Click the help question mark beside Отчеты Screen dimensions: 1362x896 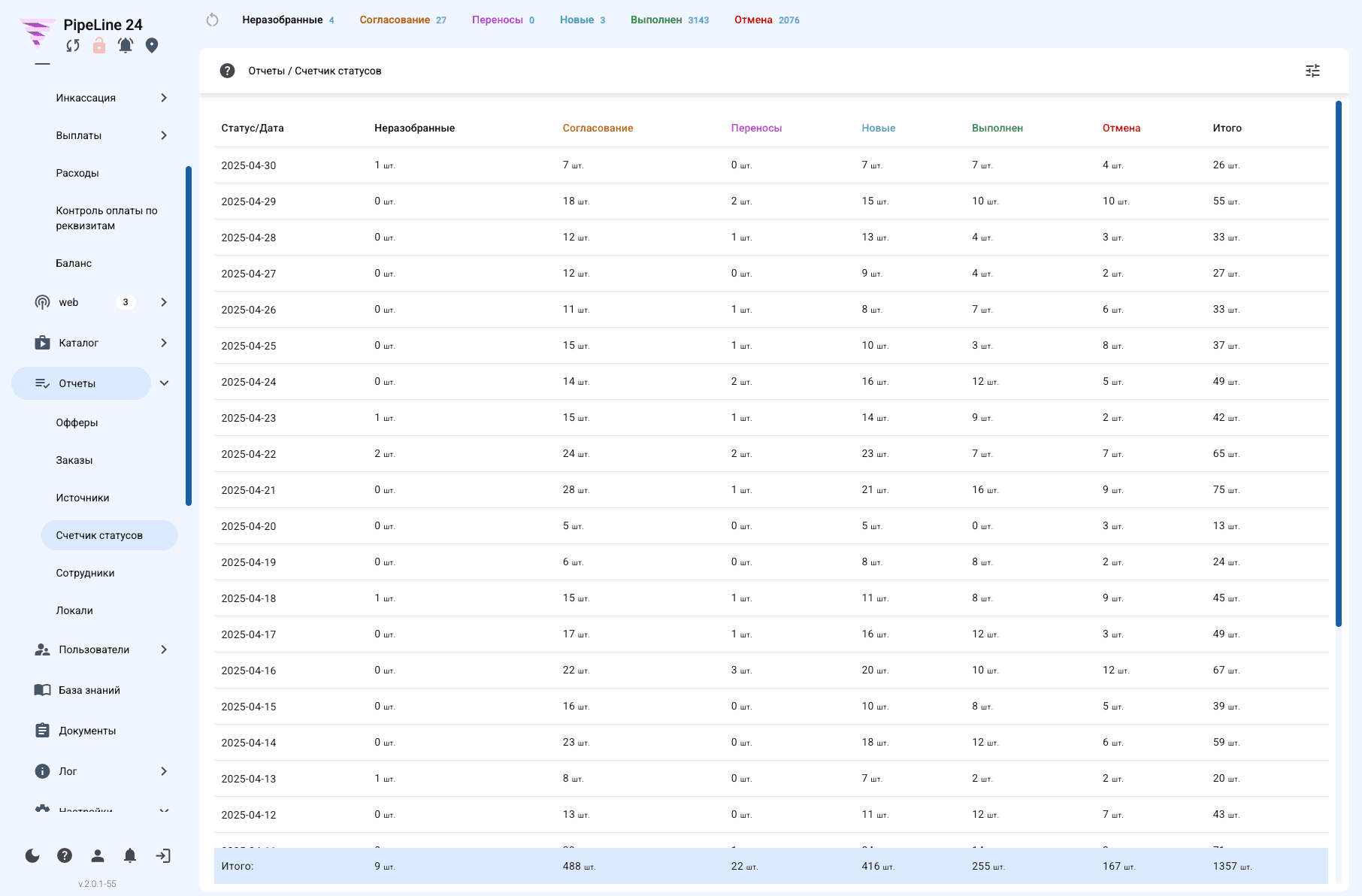(x=227, y=71)
